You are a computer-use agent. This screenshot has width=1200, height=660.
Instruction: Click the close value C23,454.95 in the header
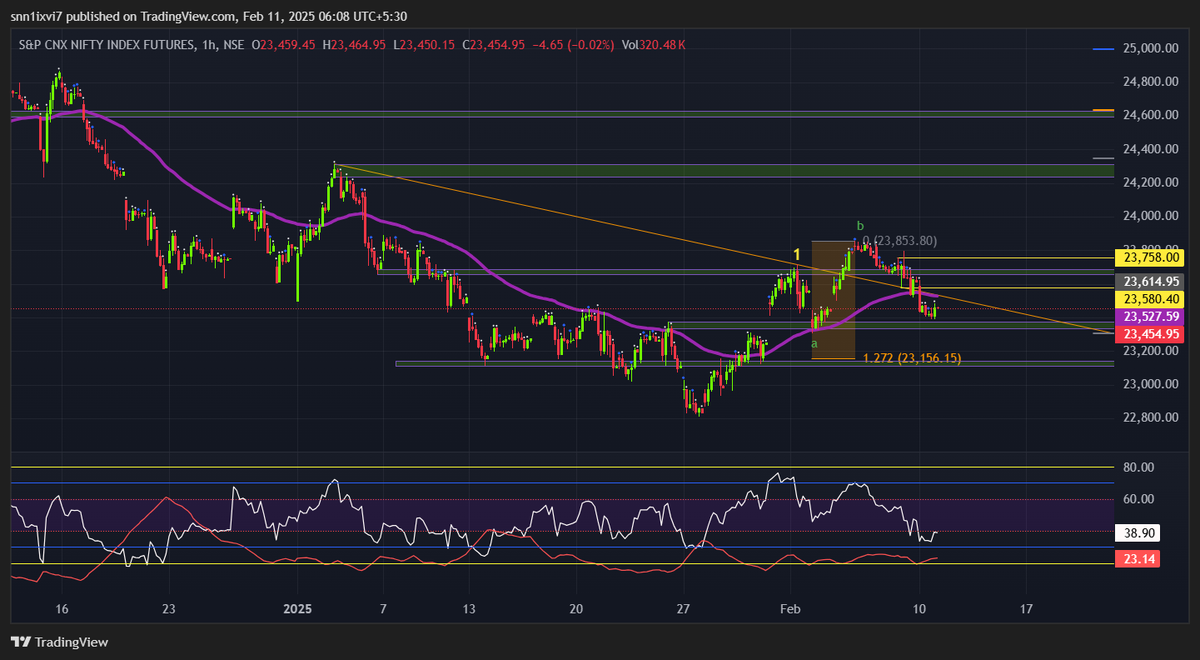[x=494, y=45]
